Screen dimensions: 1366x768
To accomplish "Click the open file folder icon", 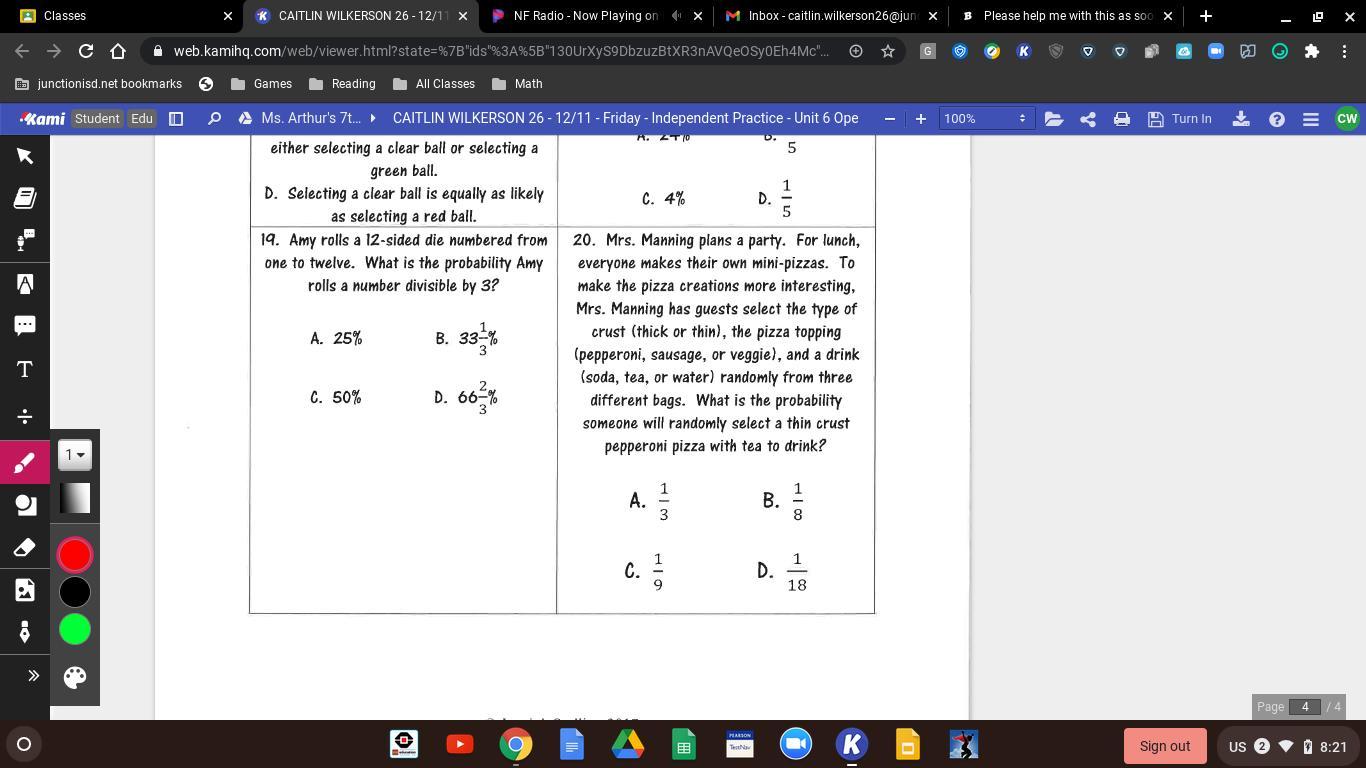I will (1053, 119).
